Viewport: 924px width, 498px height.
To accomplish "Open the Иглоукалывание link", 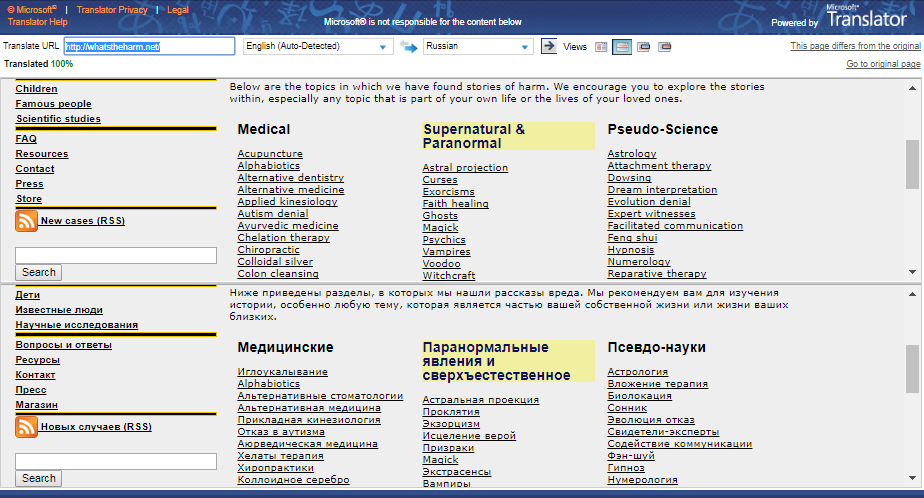I will point(282,372).
